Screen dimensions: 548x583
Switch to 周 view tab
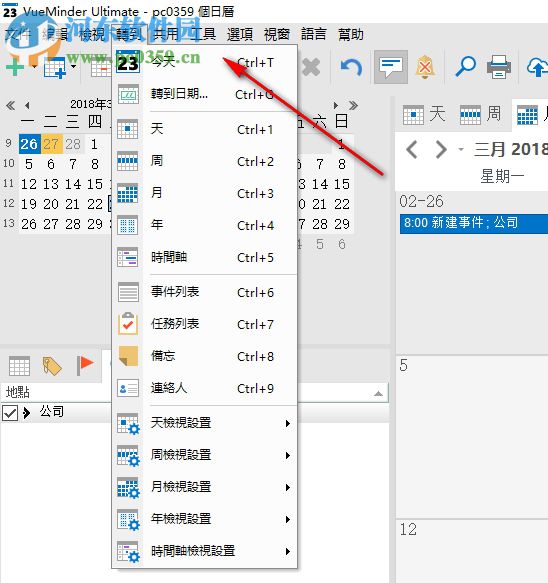click(x=480, y=115)
